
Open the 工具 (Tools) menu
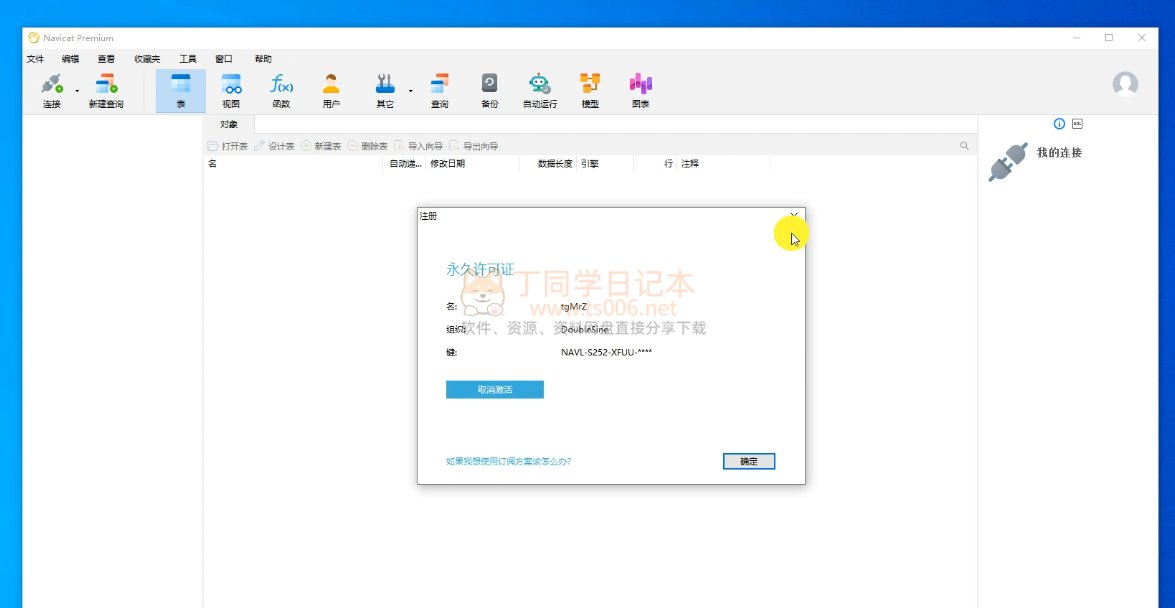[187, 59]
